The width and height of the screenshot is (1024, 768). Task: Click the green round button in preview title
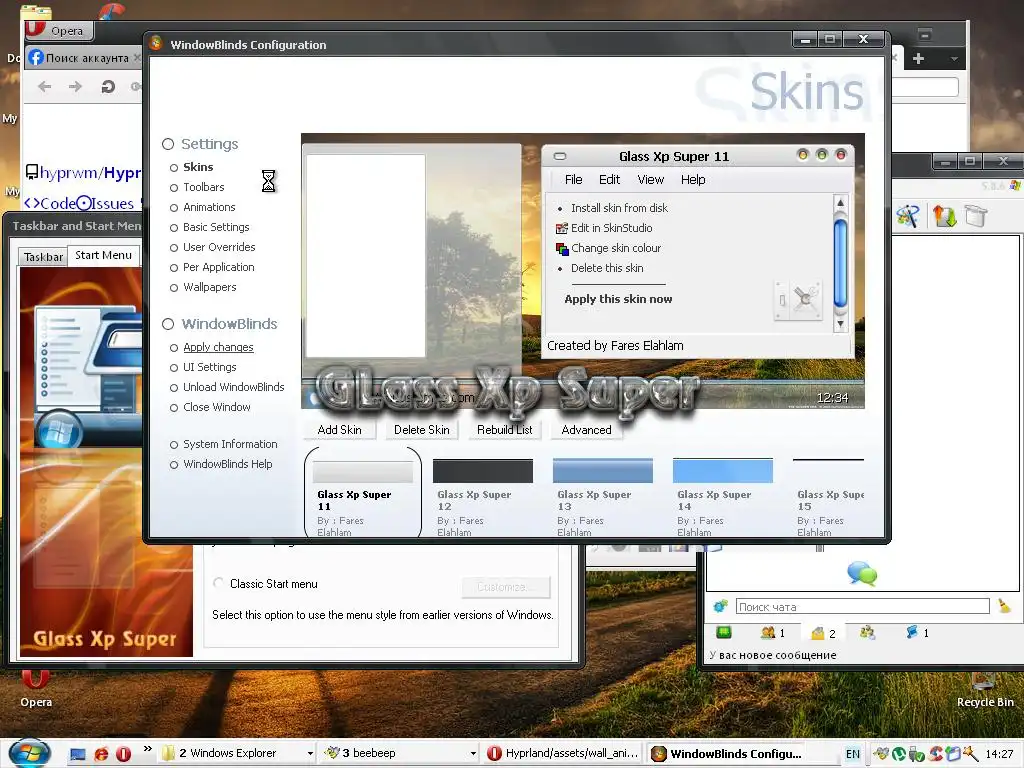[822, 155]
